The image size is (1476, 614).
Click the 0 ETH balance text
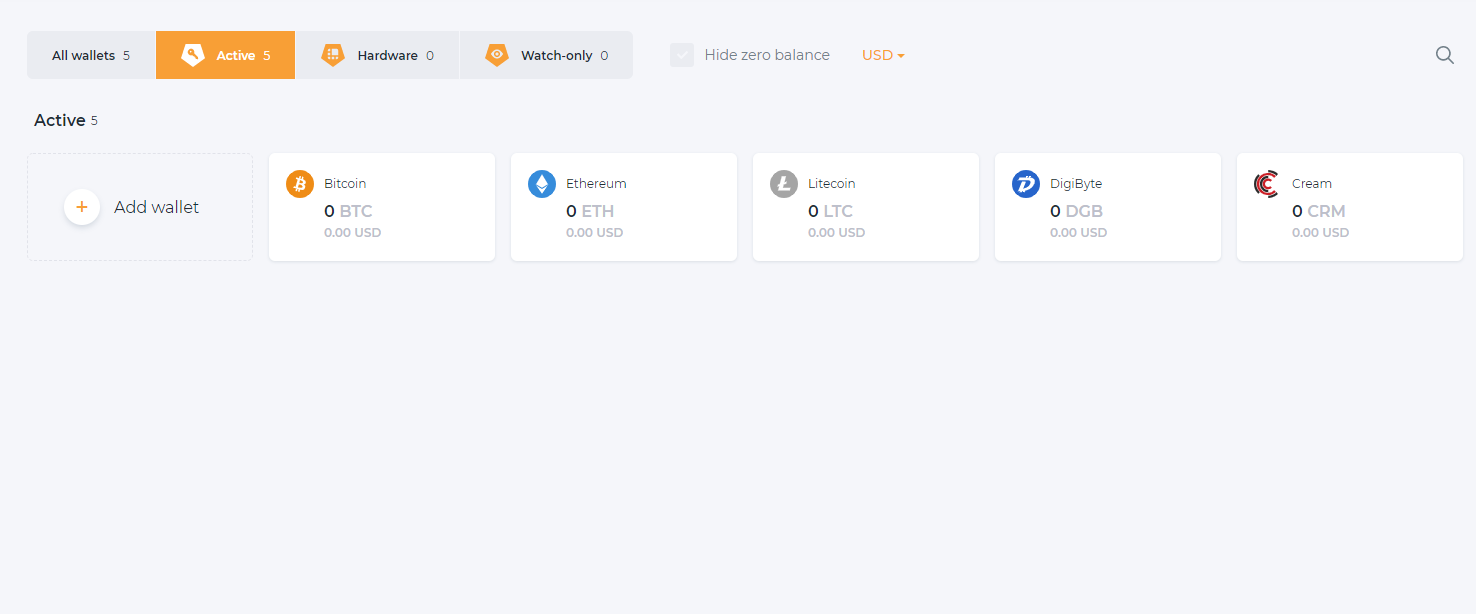(590, 211)
